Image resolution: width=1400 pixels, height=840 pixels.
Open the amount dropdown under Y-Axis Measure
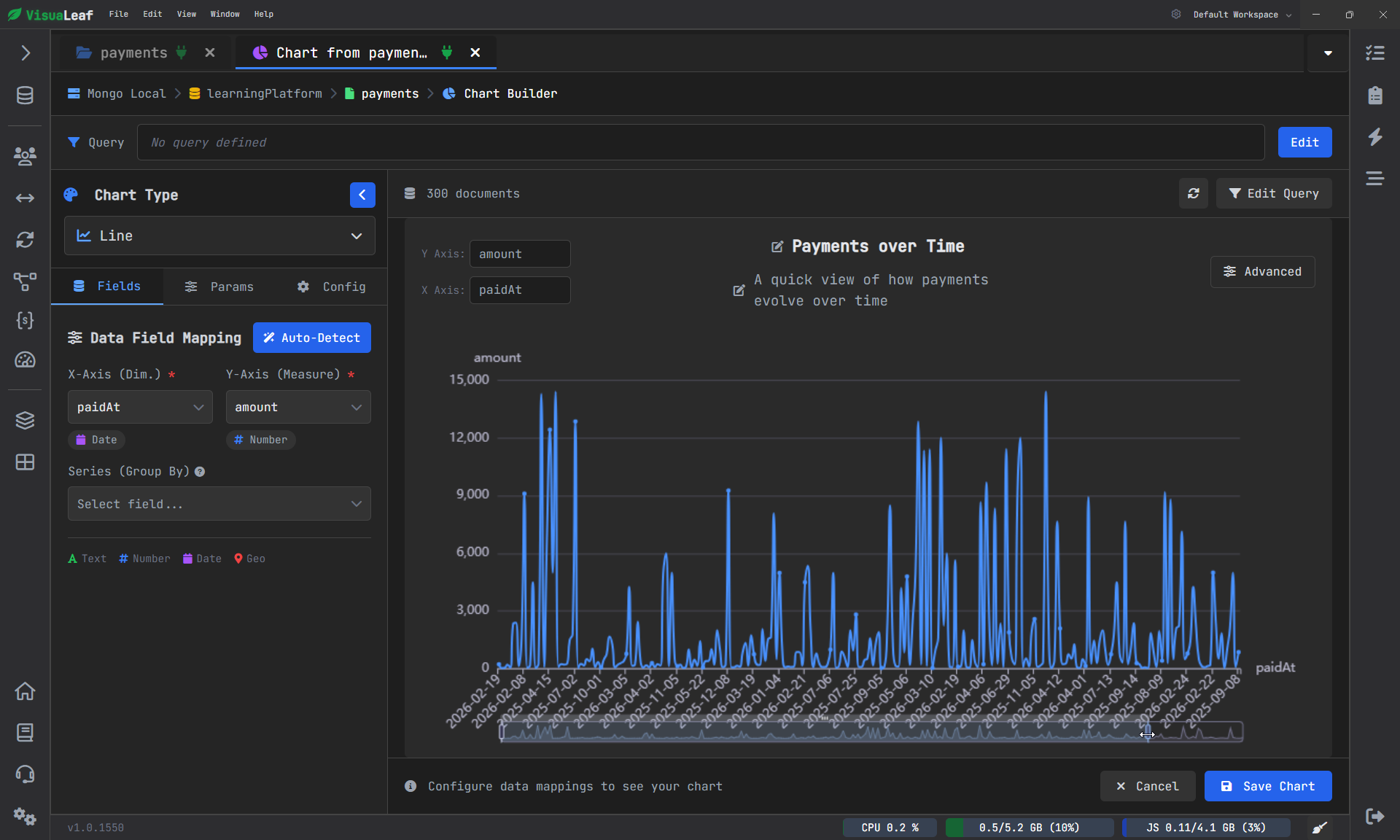[297, 407]
